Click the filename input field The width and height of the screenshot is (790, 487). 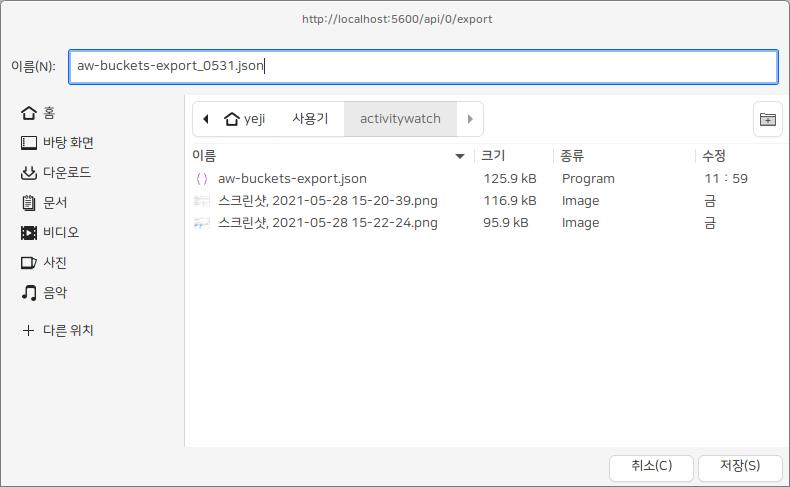click(x=422, y=67)
